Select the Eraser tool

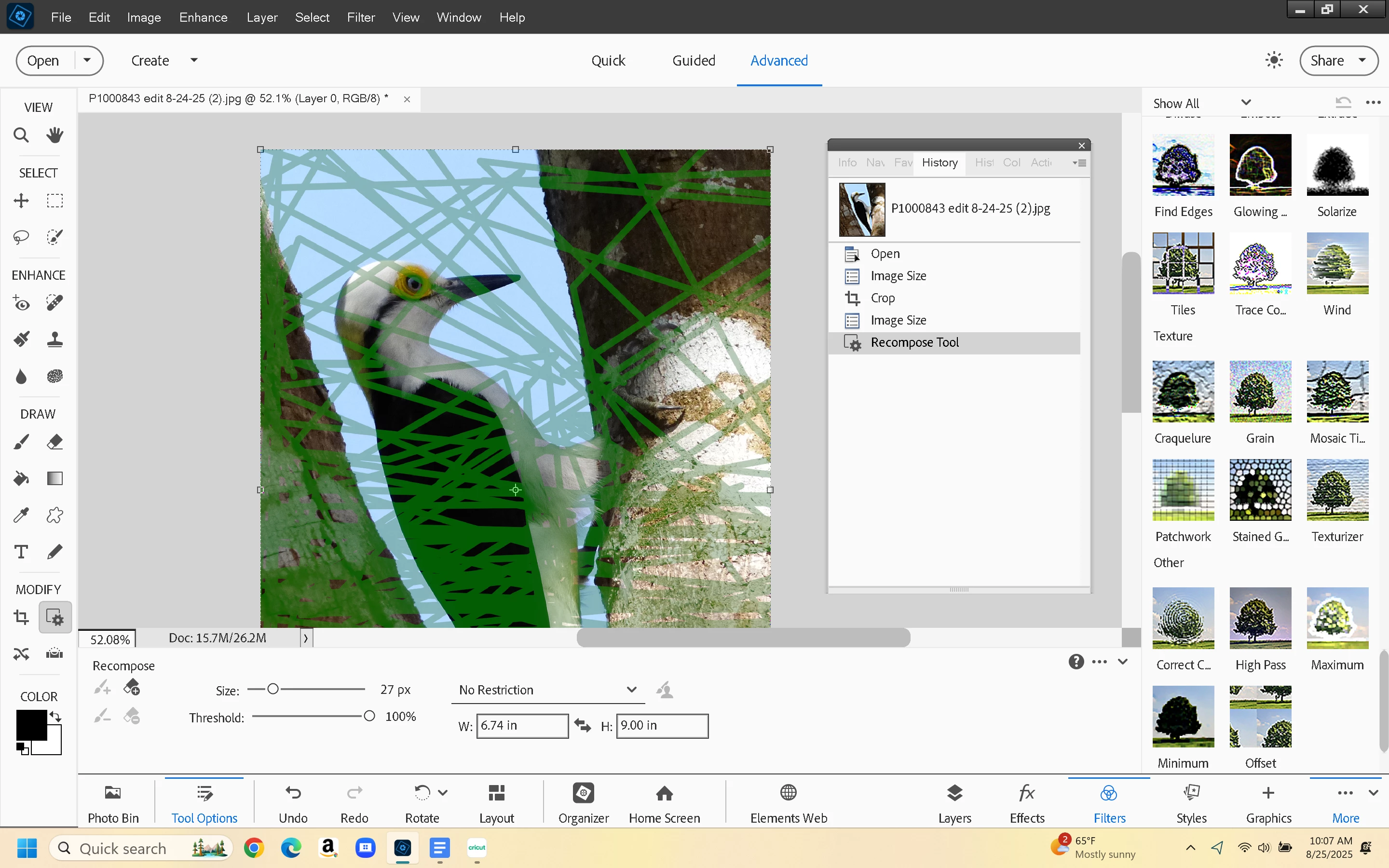pyautogui.click(x=54, y=442)
